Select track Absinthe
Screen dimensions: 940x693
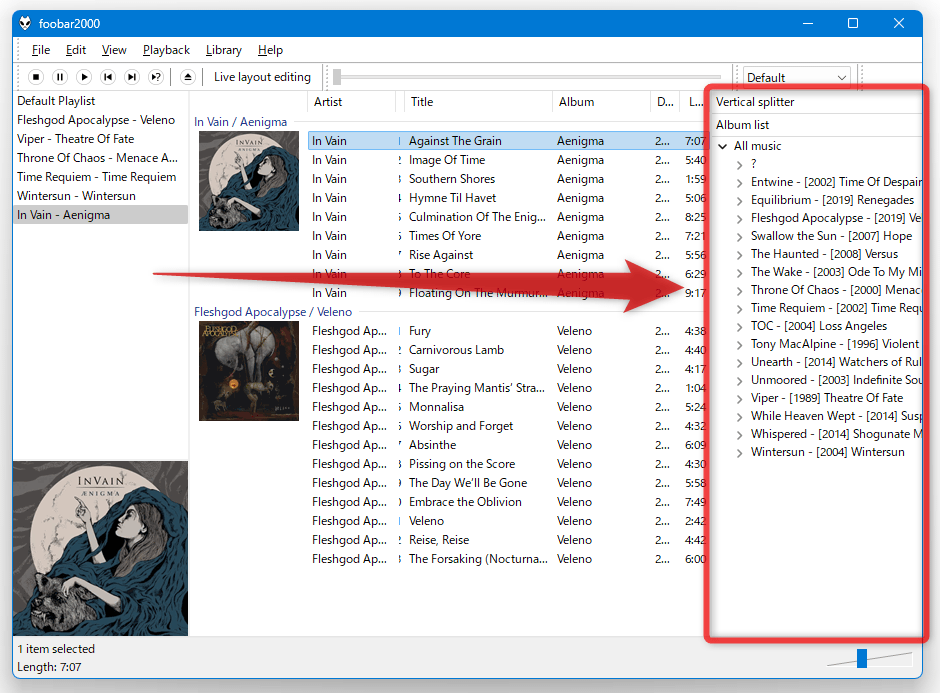[507, 445]
